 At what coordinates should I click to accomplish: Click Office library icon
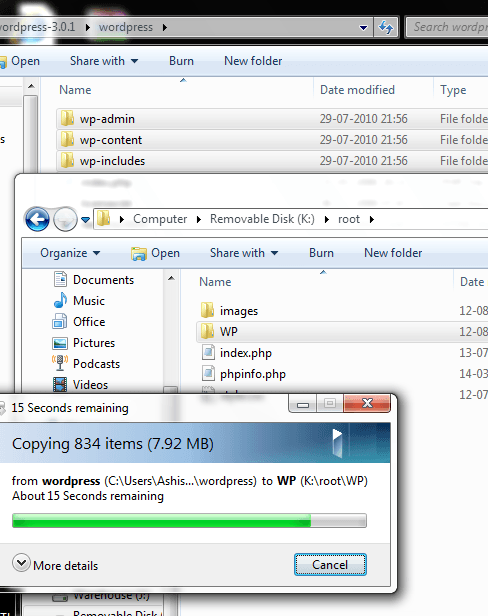[x=60, y=321]
